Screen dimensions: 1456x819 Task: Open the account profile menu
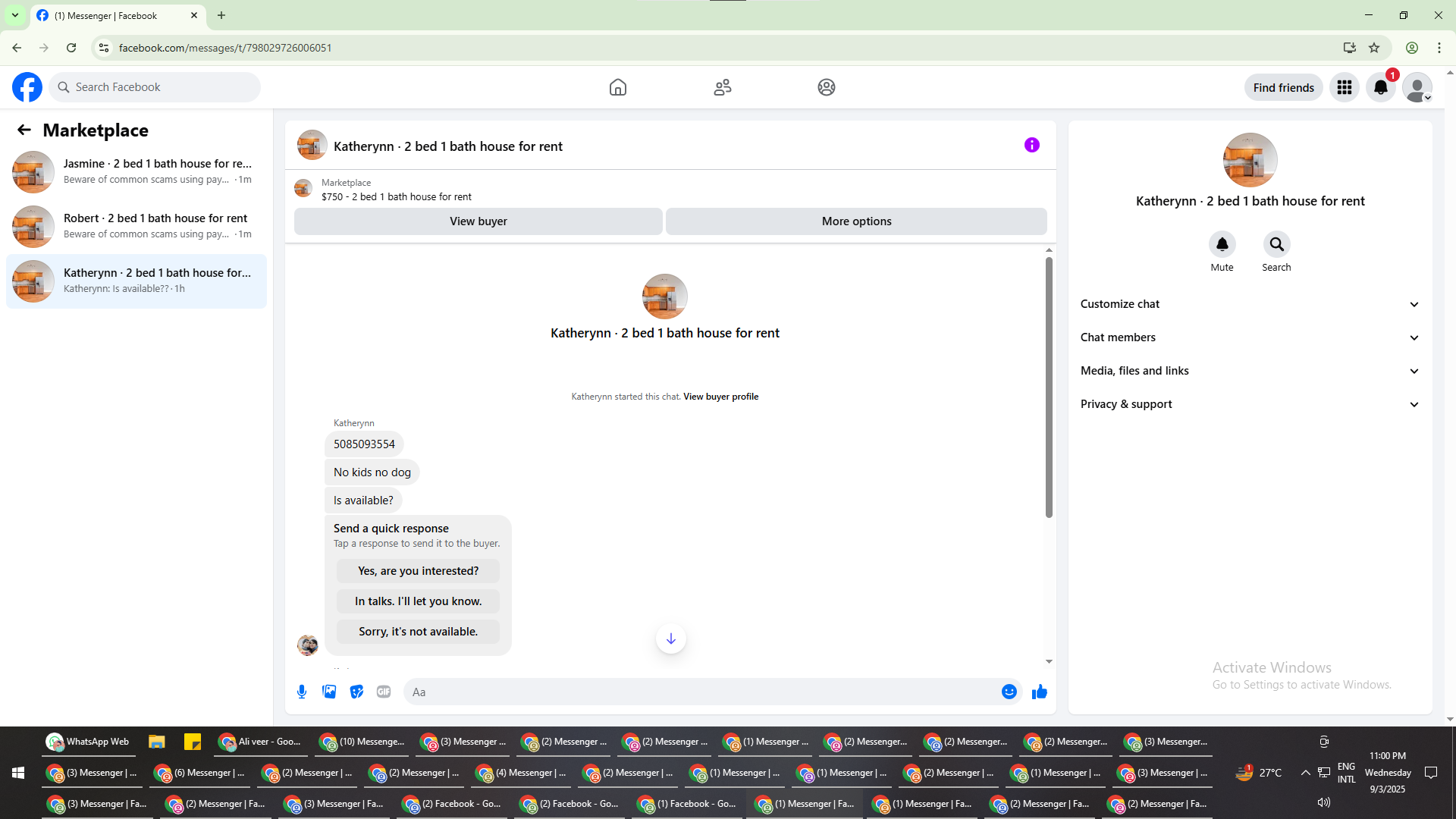coord(1417,87)
